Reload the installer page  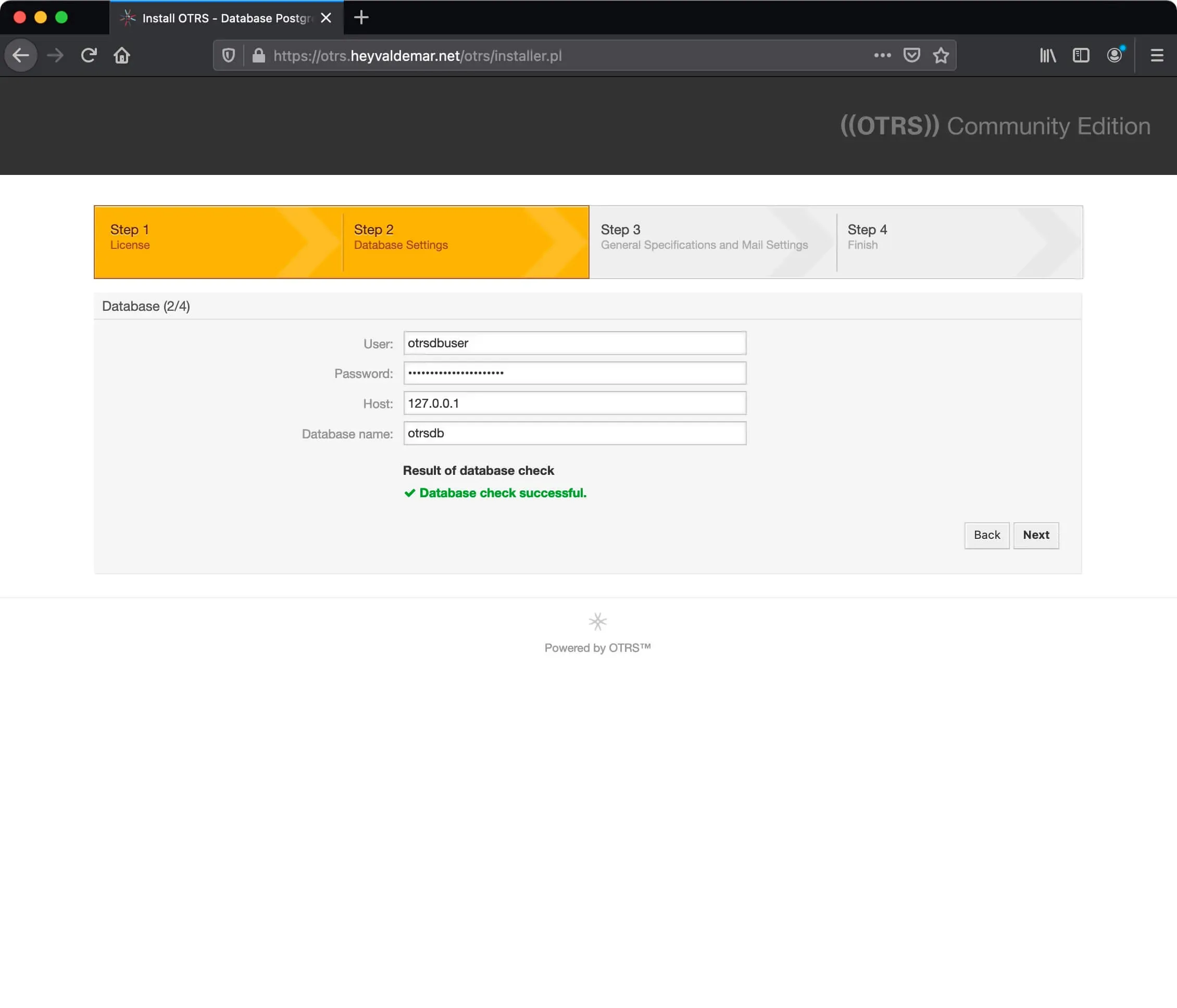click(89, 55)
